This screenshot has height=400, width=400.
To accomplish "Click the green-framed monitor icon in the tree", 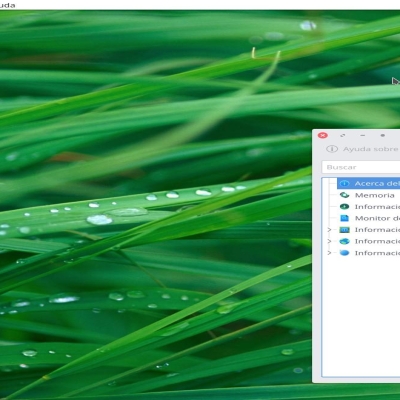I will point(344,230).
